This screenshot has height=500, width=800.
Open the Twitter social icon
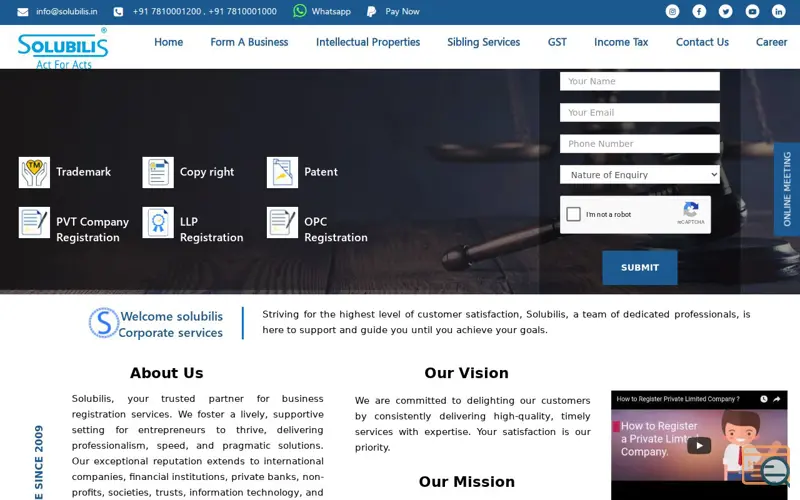tap(726, 11)
